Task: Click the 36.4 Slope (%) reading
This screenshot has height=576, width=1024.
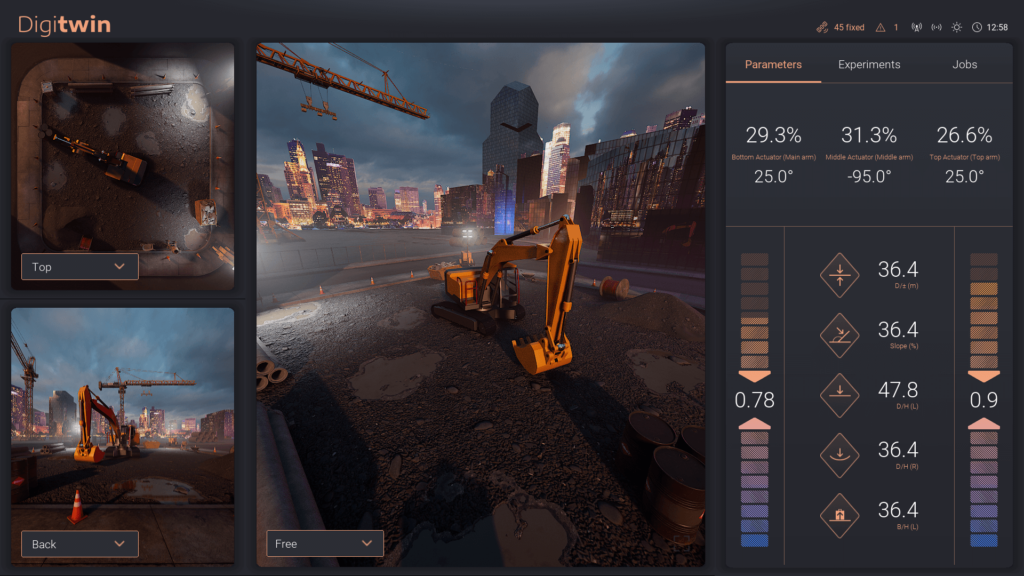Action: pos(898,330)
